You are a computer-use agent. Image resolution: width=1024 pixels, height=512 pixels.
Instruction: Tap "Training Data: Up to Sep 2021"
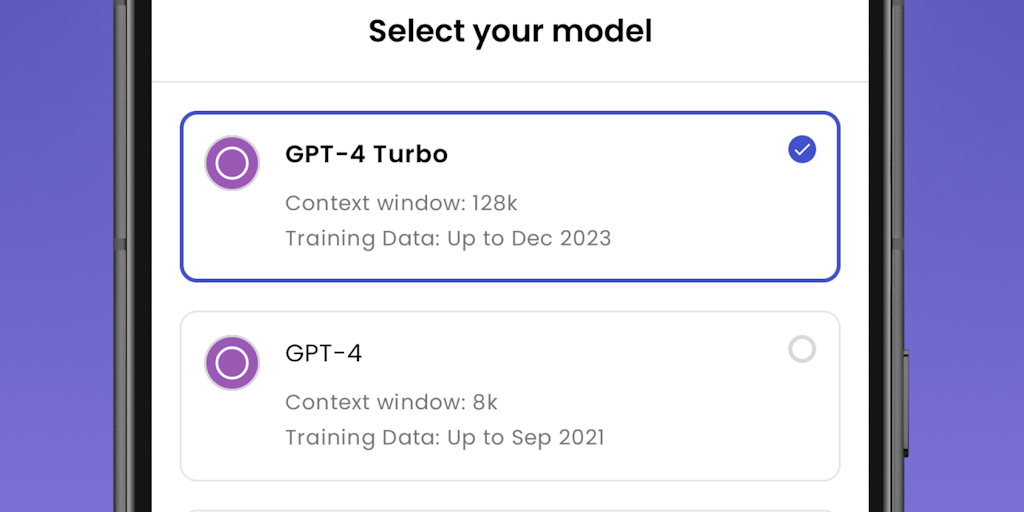444,437
